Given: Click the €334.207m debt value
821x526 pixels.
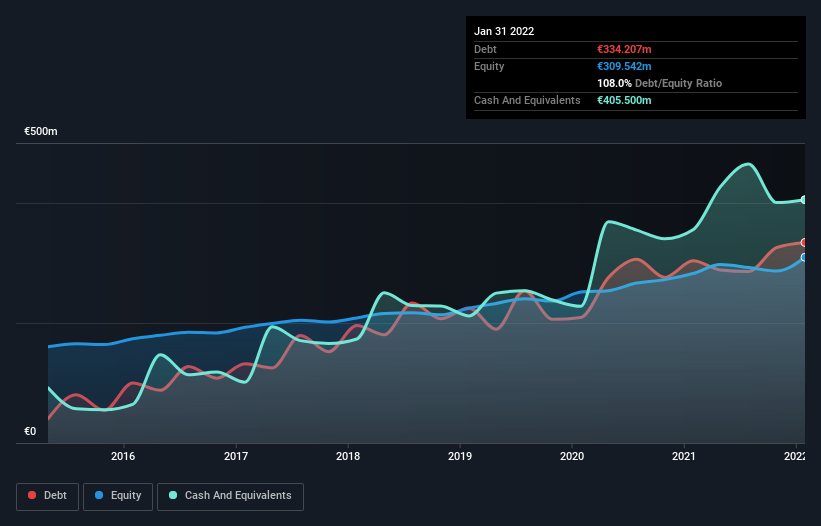Looking at the screenshot, I should [624, 49].
